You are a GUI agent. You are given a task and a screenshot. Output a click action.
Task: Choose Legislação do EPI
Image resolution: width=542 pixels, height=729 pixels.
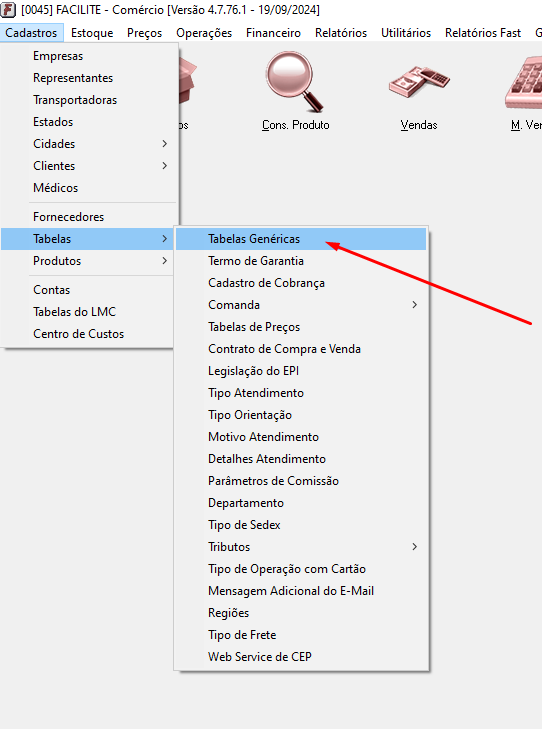(301, 371)
